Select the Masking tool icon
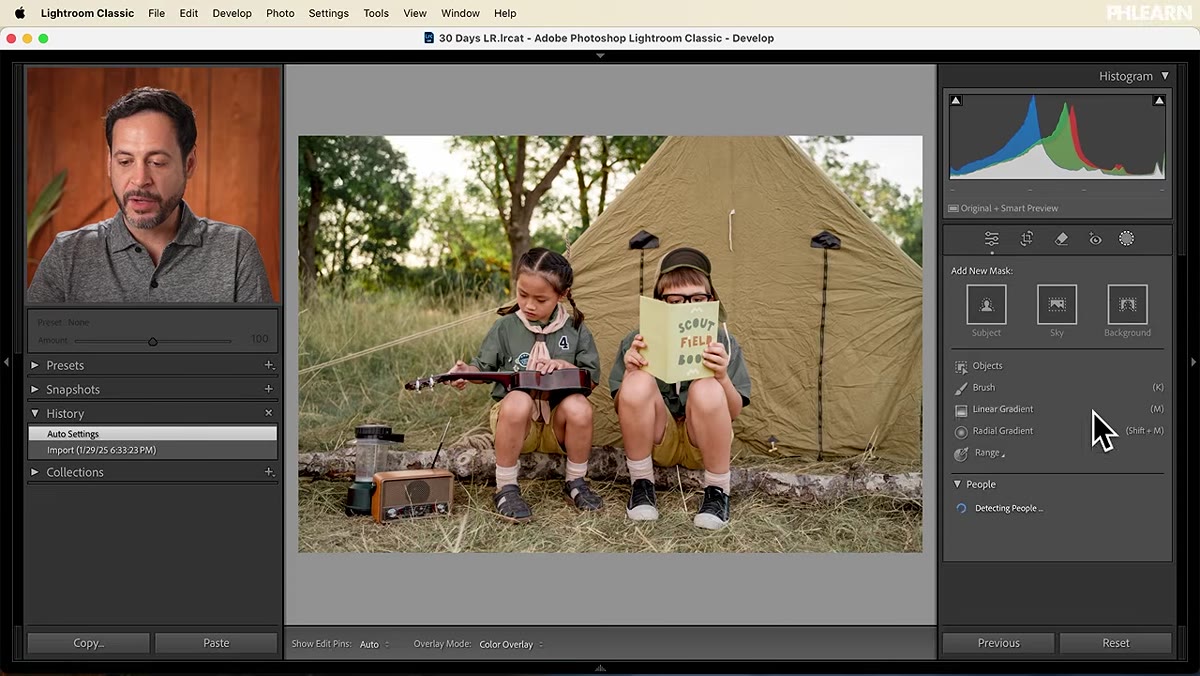 1126,239
